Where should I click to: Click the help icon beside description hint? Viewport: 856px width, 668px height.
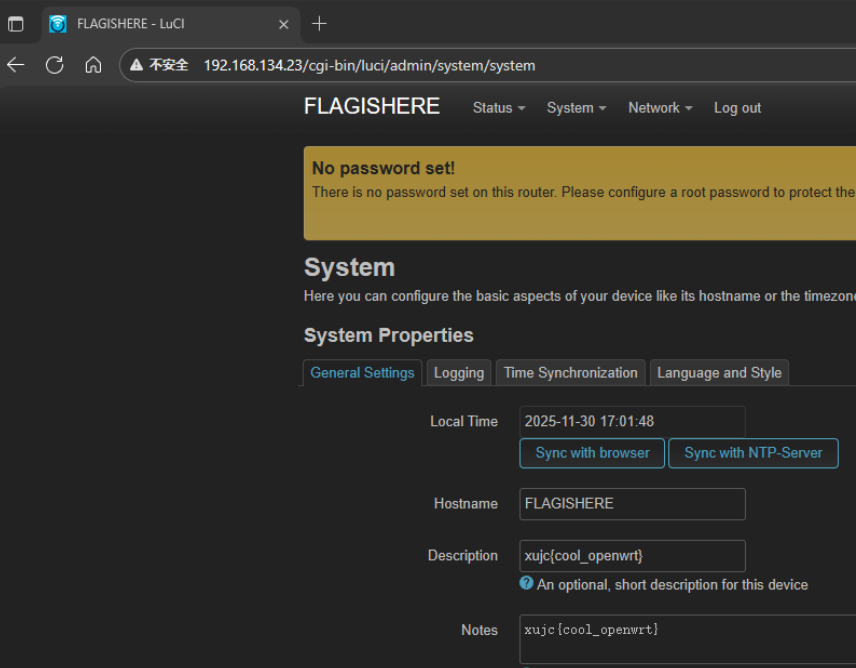click(526, 583)
